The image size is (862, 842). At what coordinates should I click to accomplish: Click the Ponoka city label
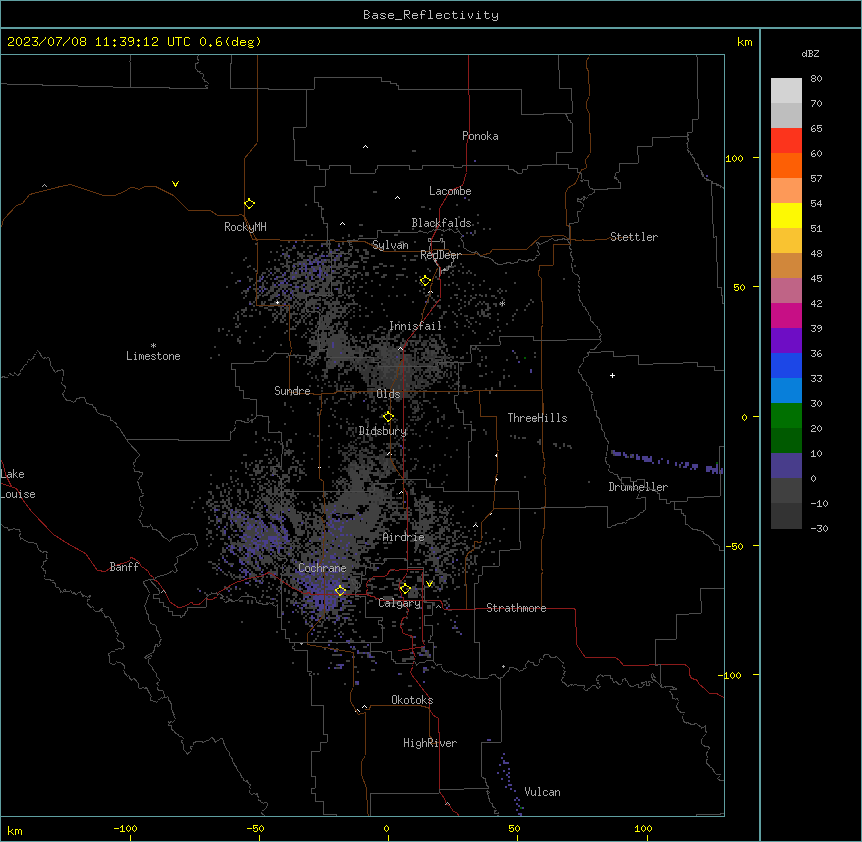(480, 136)
